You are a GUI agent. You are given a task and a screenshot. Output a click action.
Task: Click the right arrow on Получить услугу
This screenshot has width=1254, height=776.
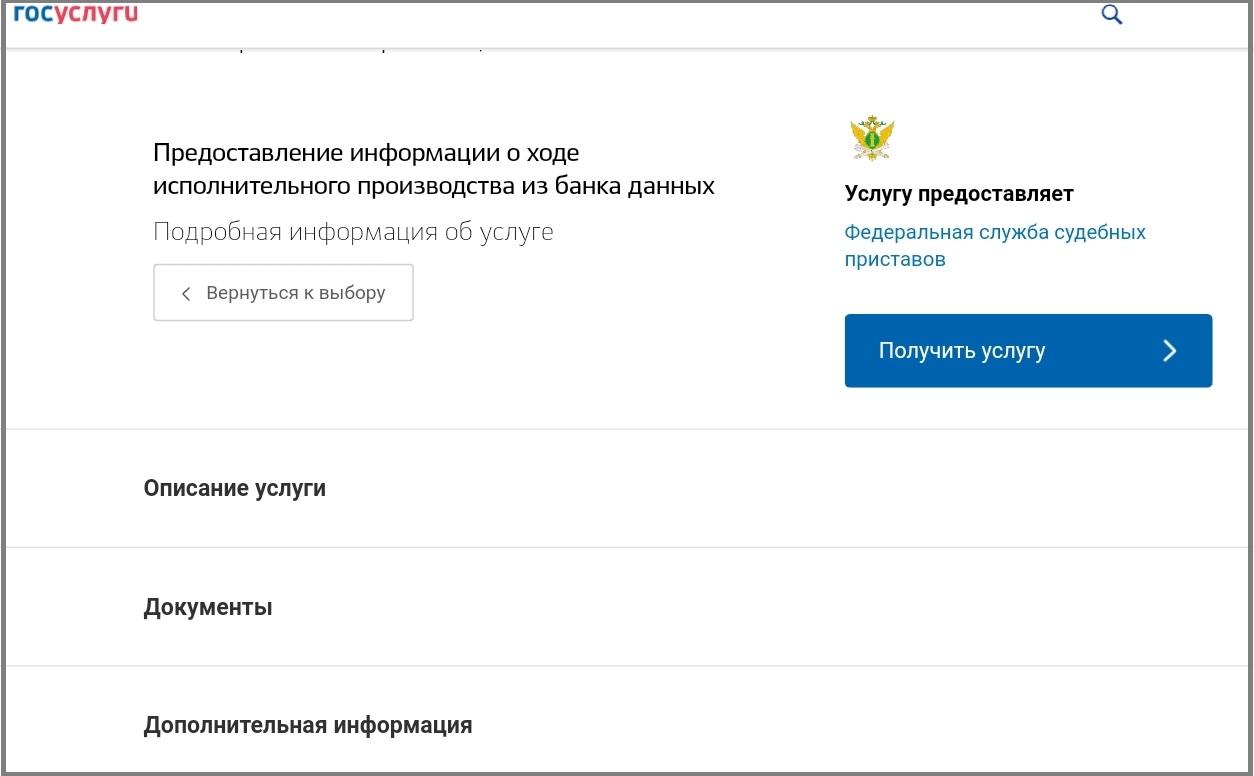tap(1169, 351)
